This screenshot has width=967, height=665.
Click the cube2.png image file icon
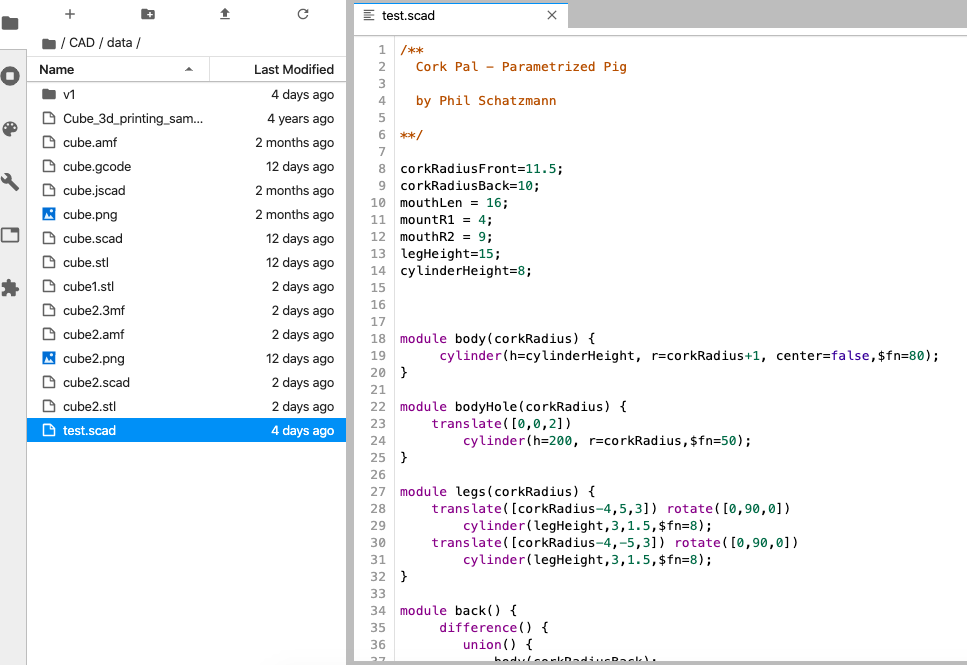pyautogui.click(x=49, y=358)
